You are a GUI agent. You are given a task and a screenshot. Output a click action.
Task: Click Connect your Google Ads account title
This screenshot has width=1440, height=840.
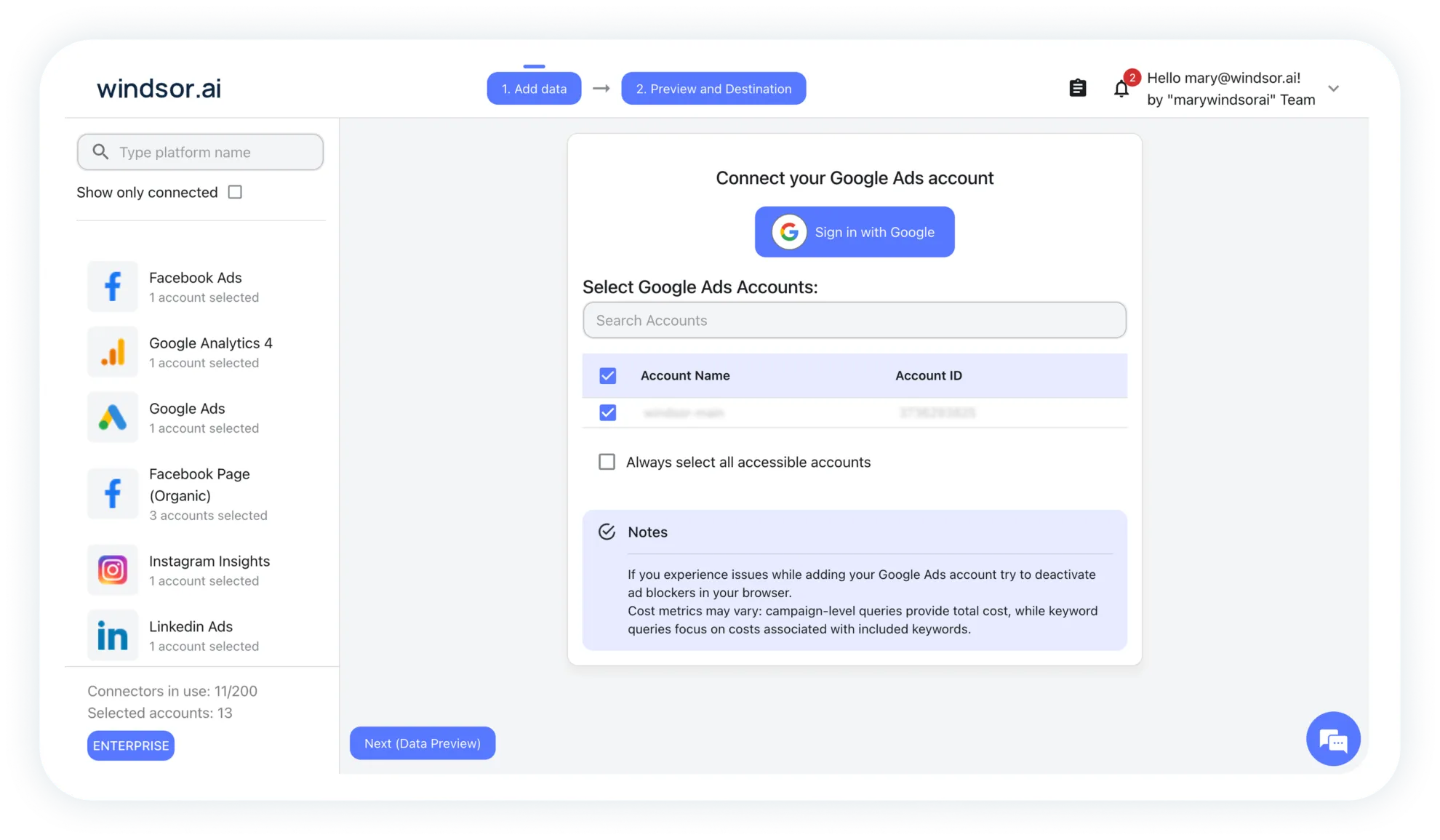point(855,178)
